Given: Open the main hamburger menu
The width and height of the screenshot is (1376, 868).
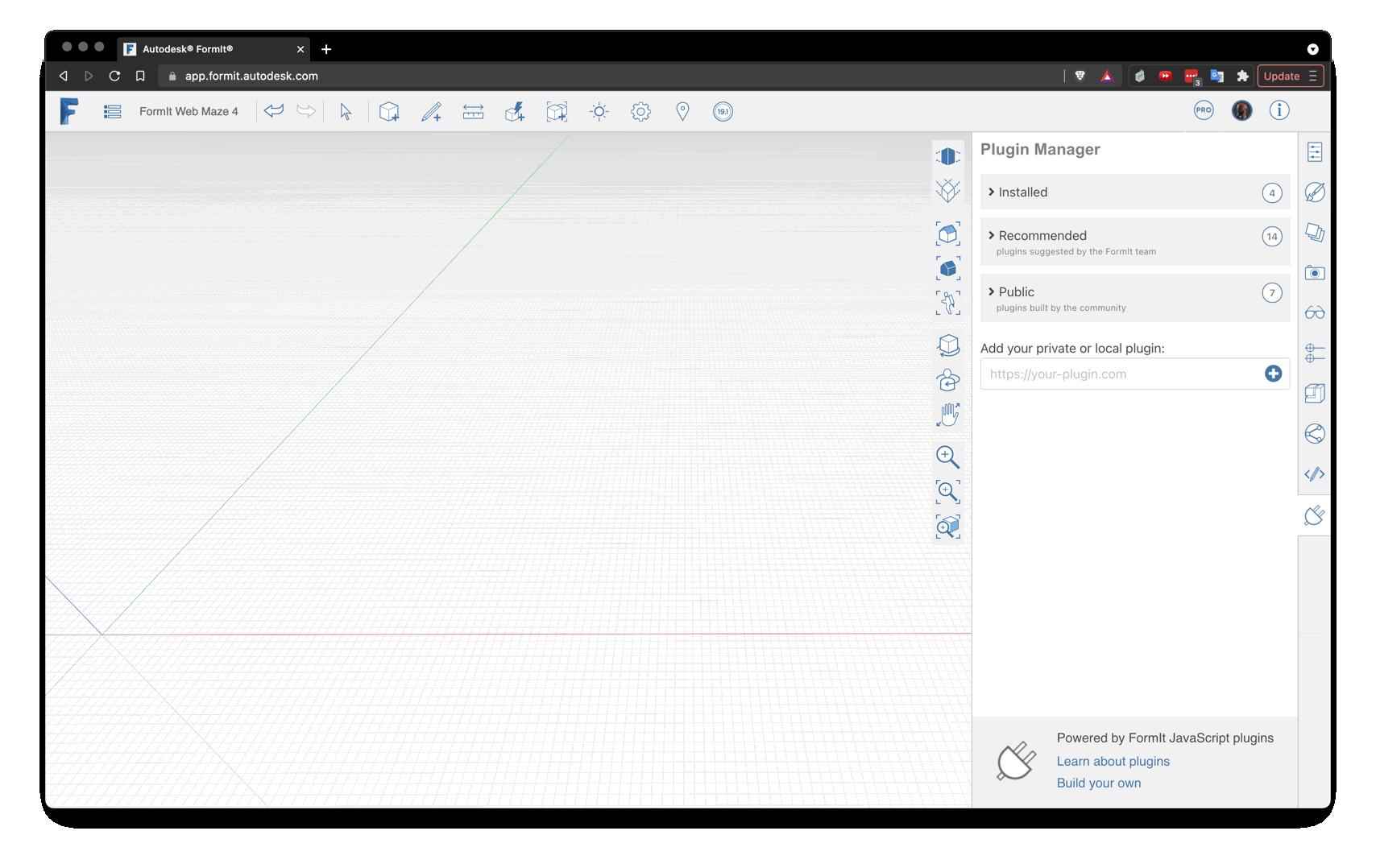Looking at the screenshot, I should [113, 112].
